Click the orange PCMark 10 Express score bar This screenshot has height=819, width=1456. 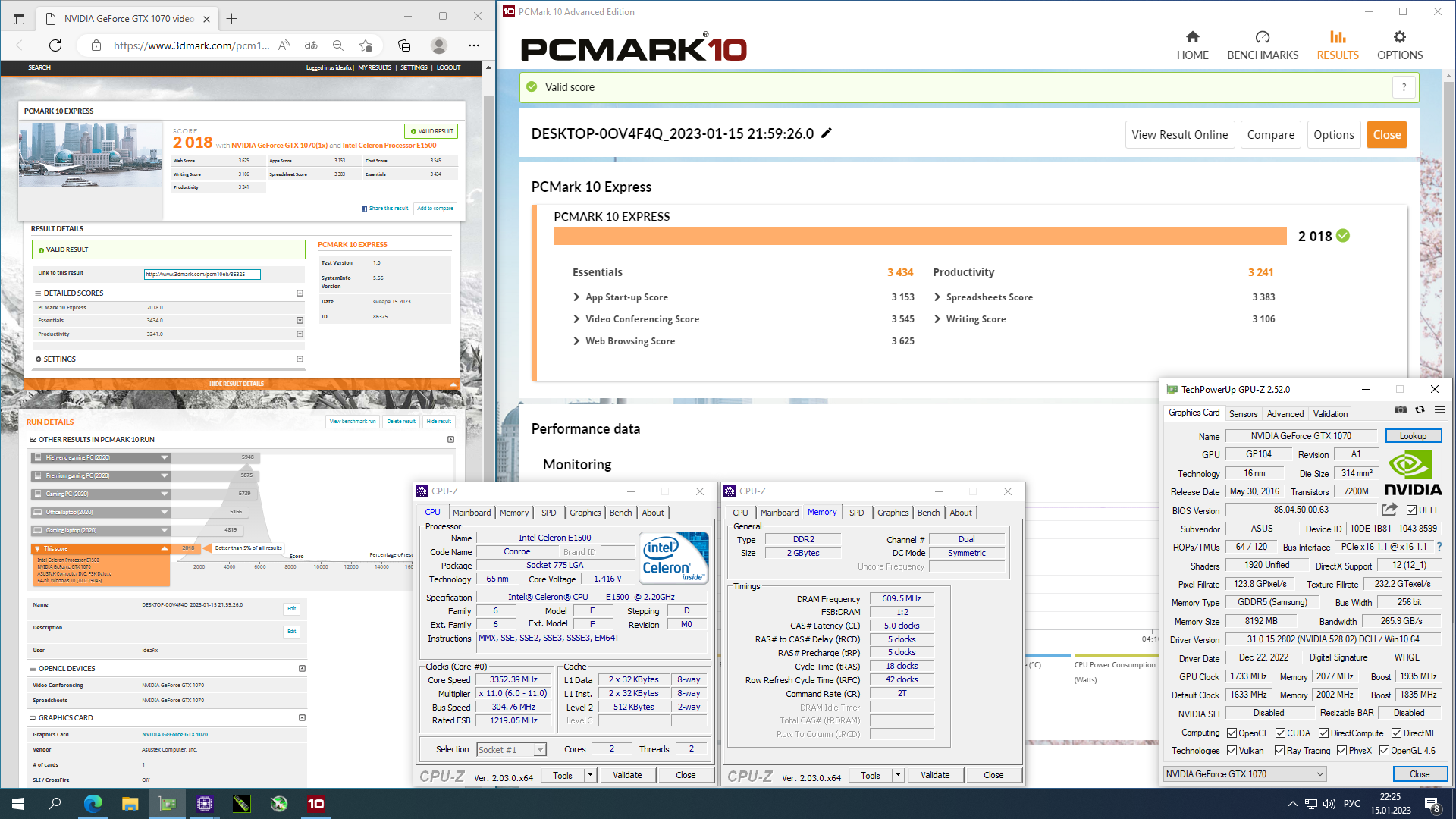920,237
